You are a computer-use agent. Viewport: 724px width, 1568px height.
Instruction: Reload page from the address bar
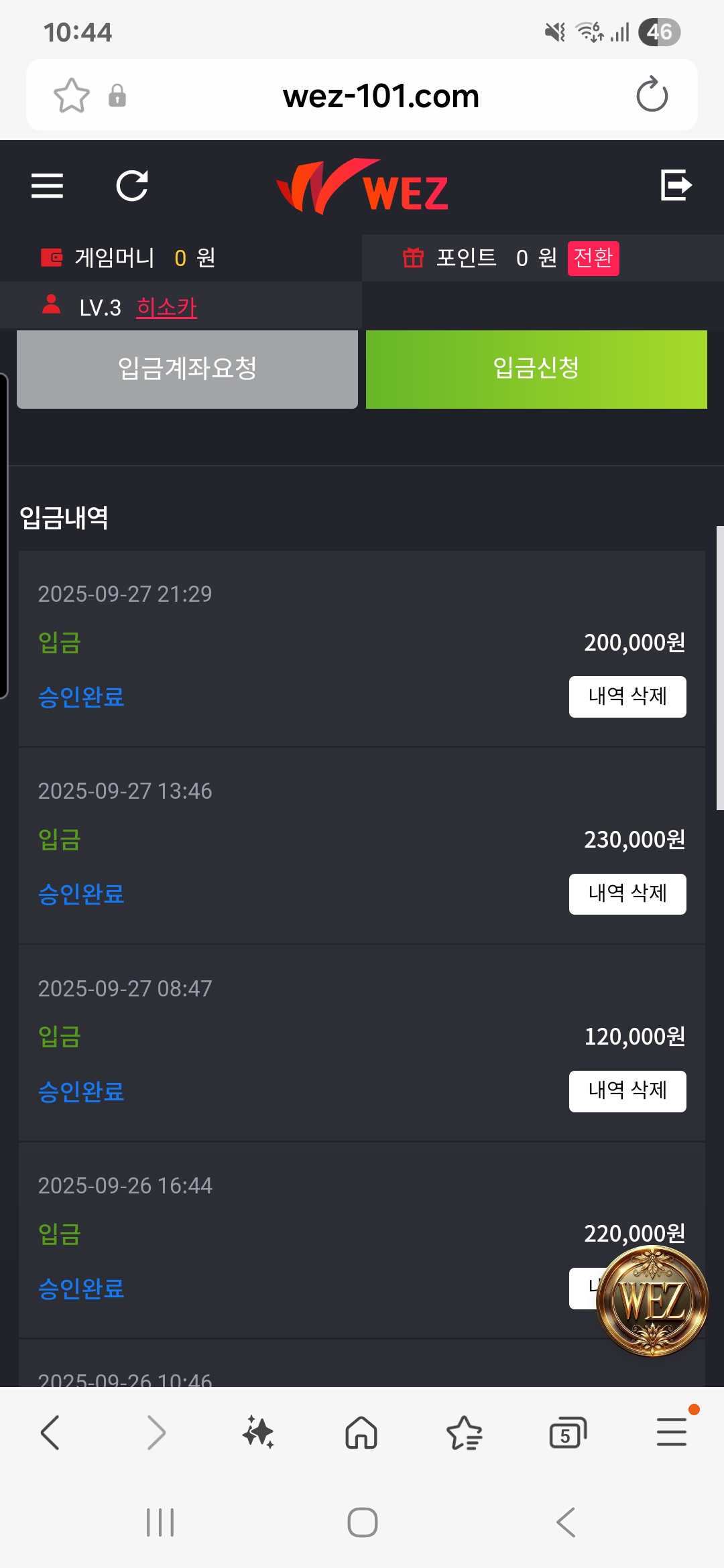pyautogui.click(x=652, y=95)
